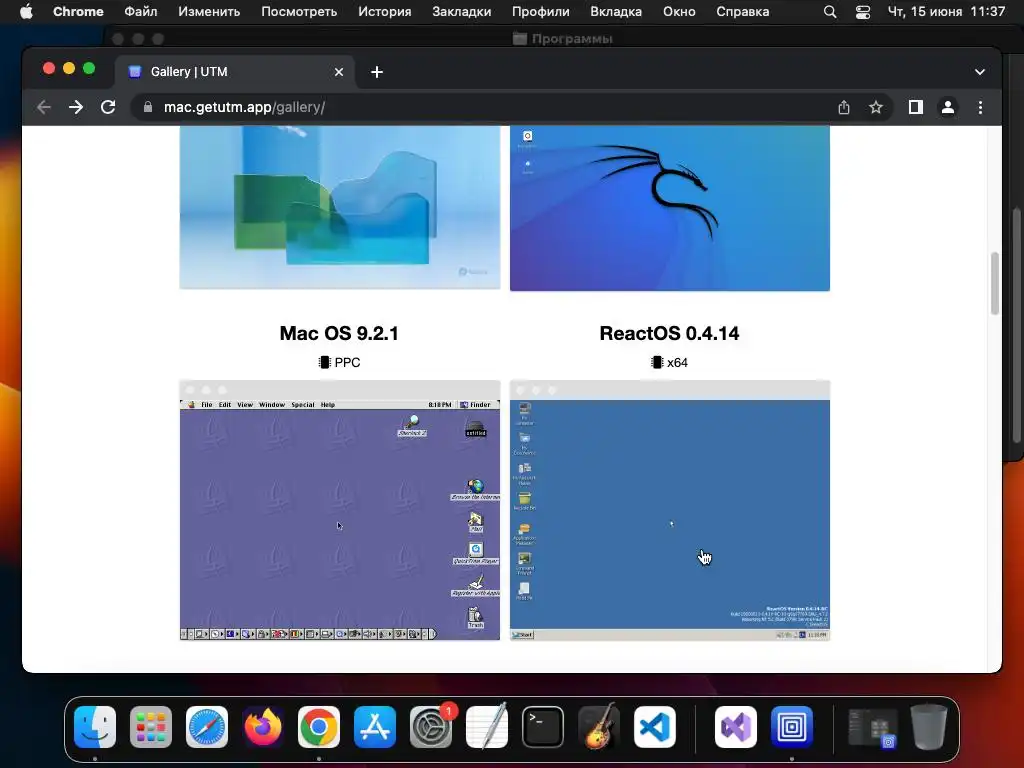Share this page via share icon
This screenshot has height=768, width=1024.
coord(844,107)
